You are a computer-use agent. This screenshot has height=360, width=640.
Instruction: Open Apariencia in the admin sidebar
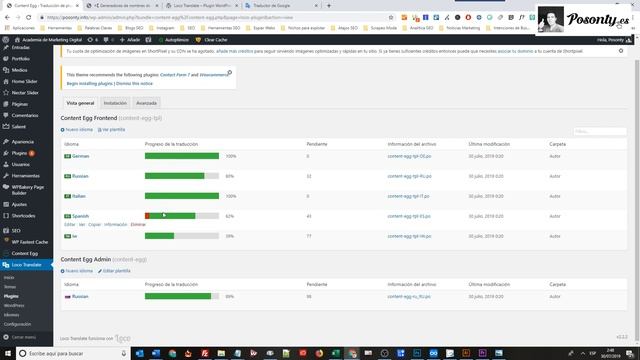click(22, 142)
